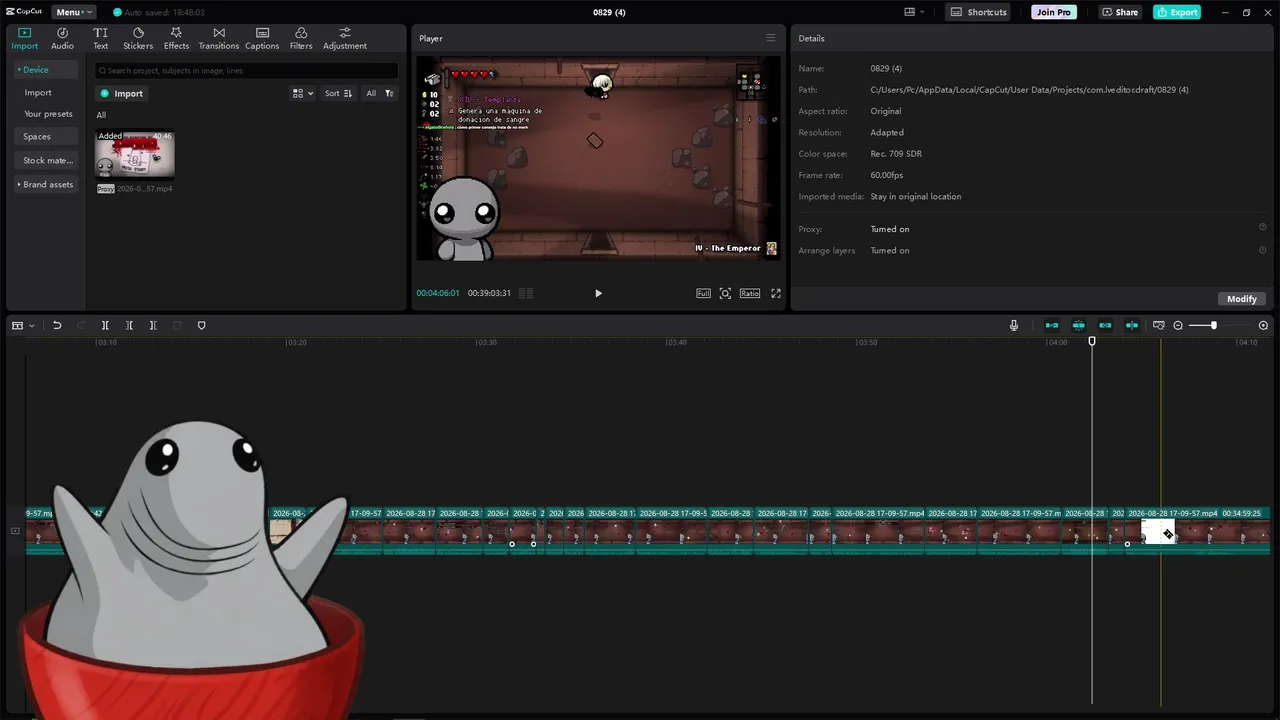Add a marker with the shield marker icon
Viewport: 1280px width, 720px height.
coord(201,325)
